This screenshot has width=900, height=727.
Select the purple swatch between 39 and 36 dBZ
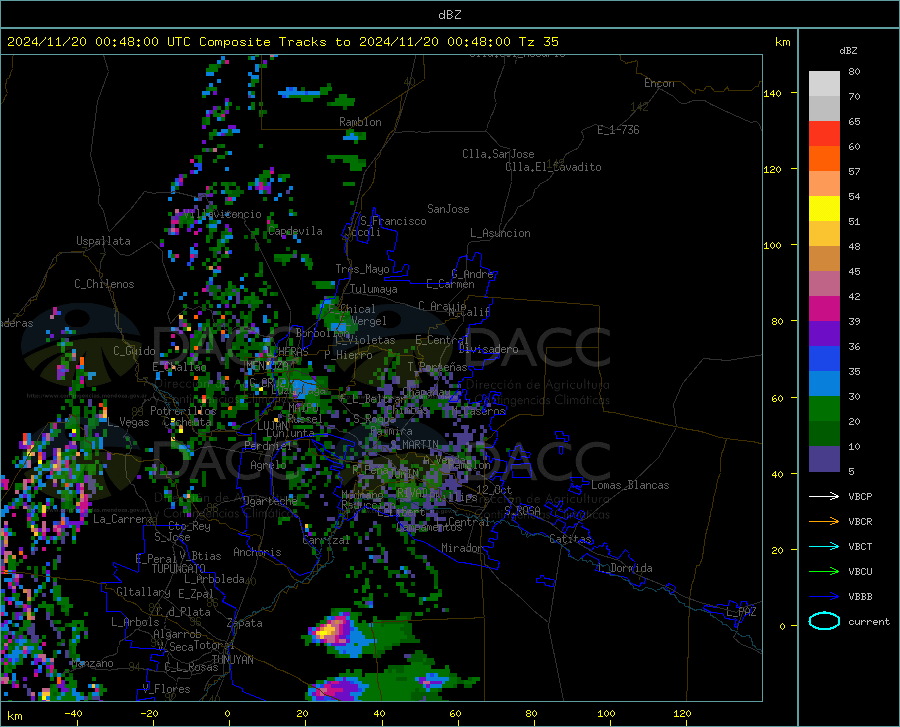[x=824, y=334]
